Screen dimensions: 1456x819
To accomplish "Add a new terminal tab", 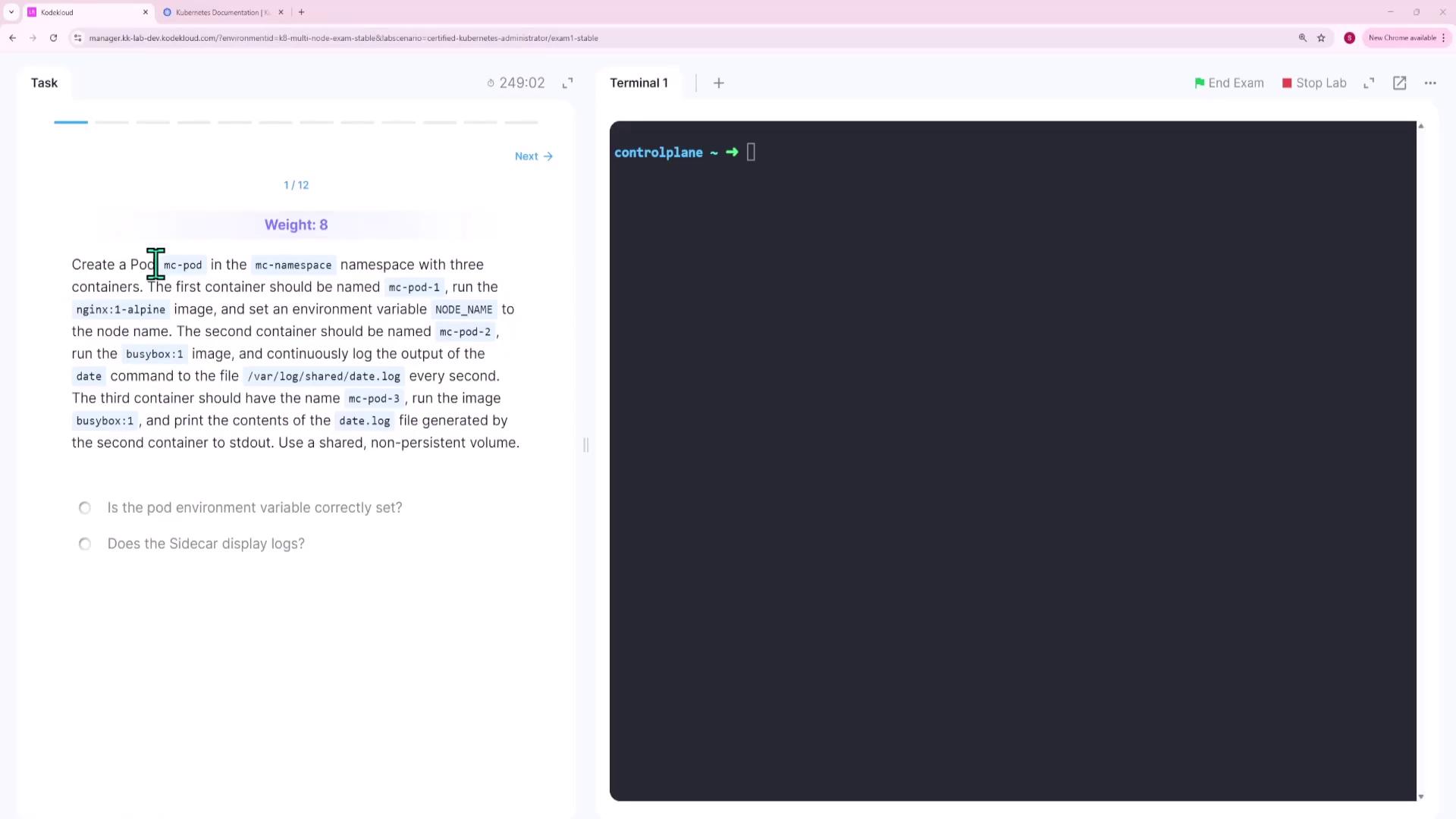I will pyautogui.click(x=719, y=83).
